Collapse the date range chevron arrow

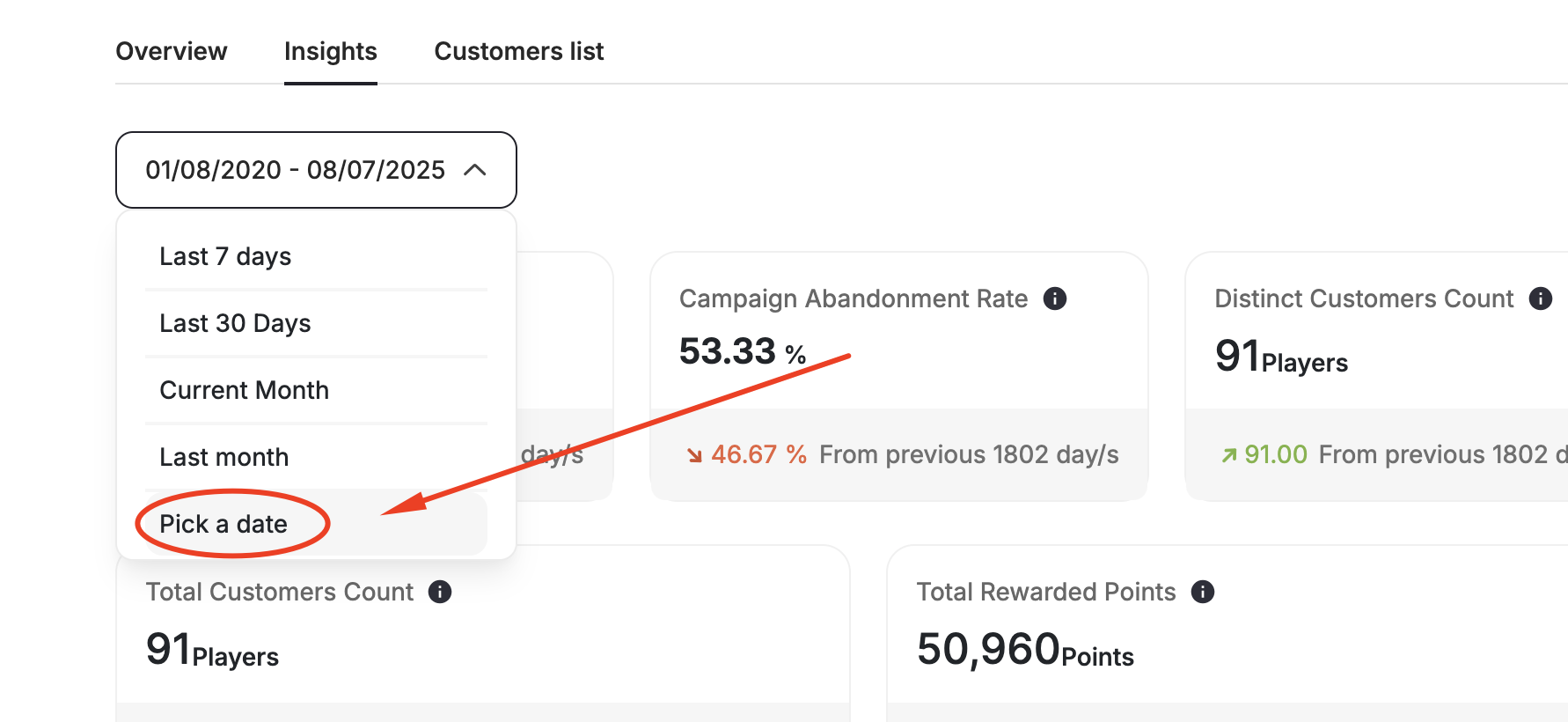click(x=474, y=170)
